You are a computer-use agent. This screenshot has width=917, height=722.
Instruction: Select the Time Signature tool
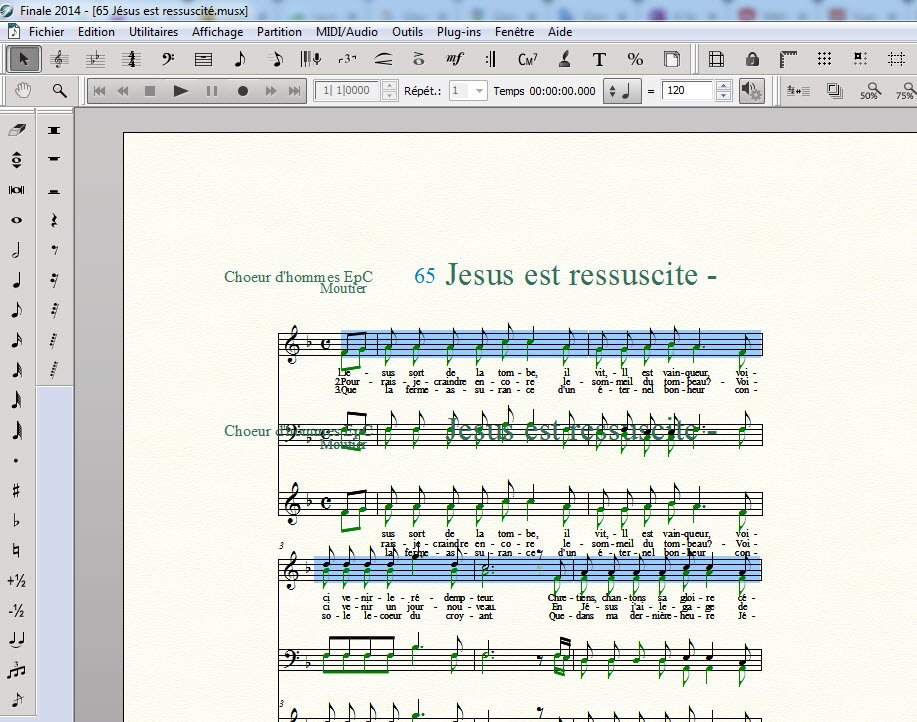point(131,59)
